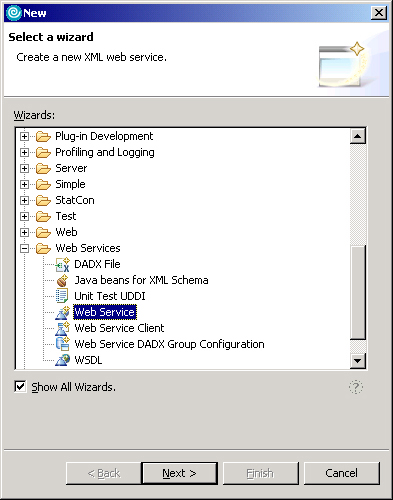Select the 'Simple' folder label
The height and width of the screenshot is (500, 393).
(x=70, y=184)
